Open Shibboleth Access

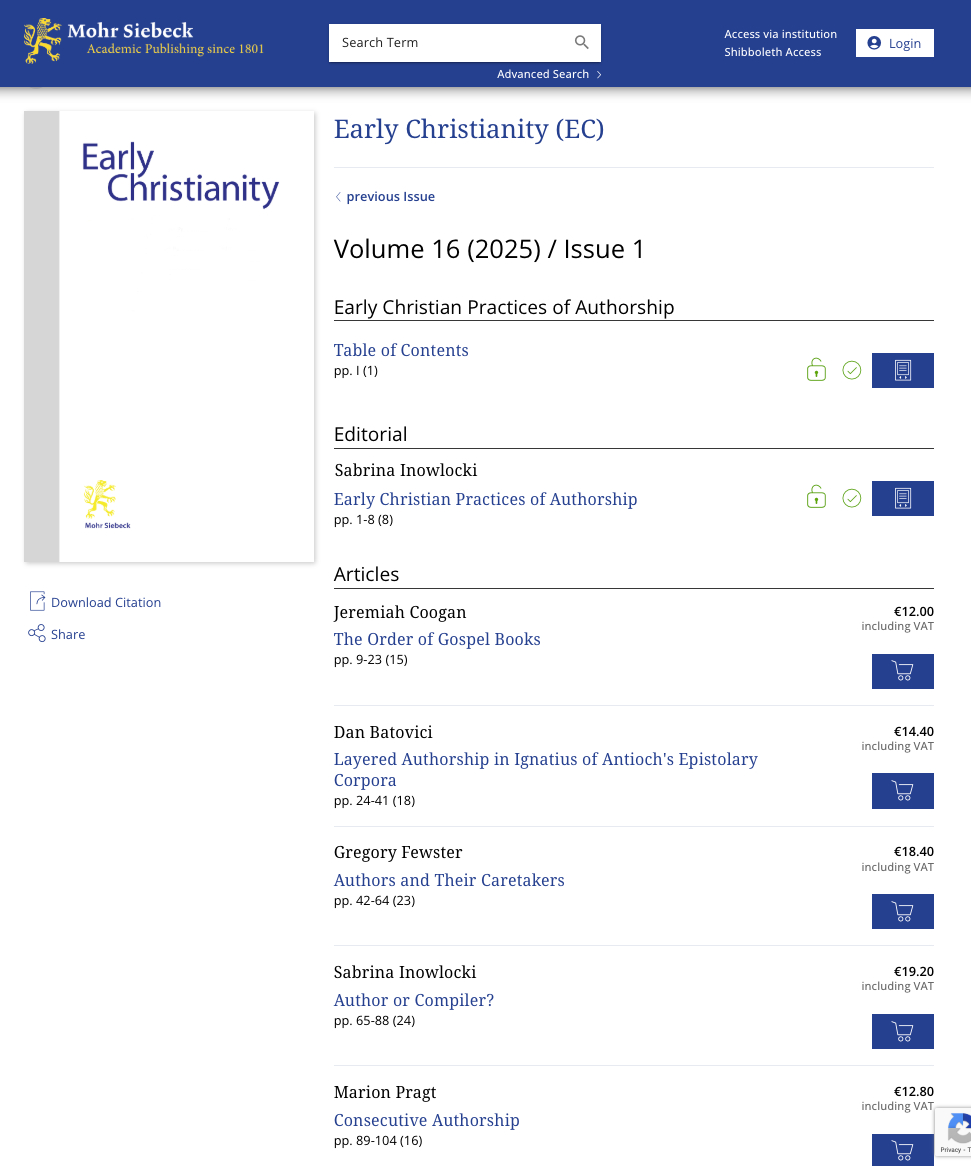772,52
